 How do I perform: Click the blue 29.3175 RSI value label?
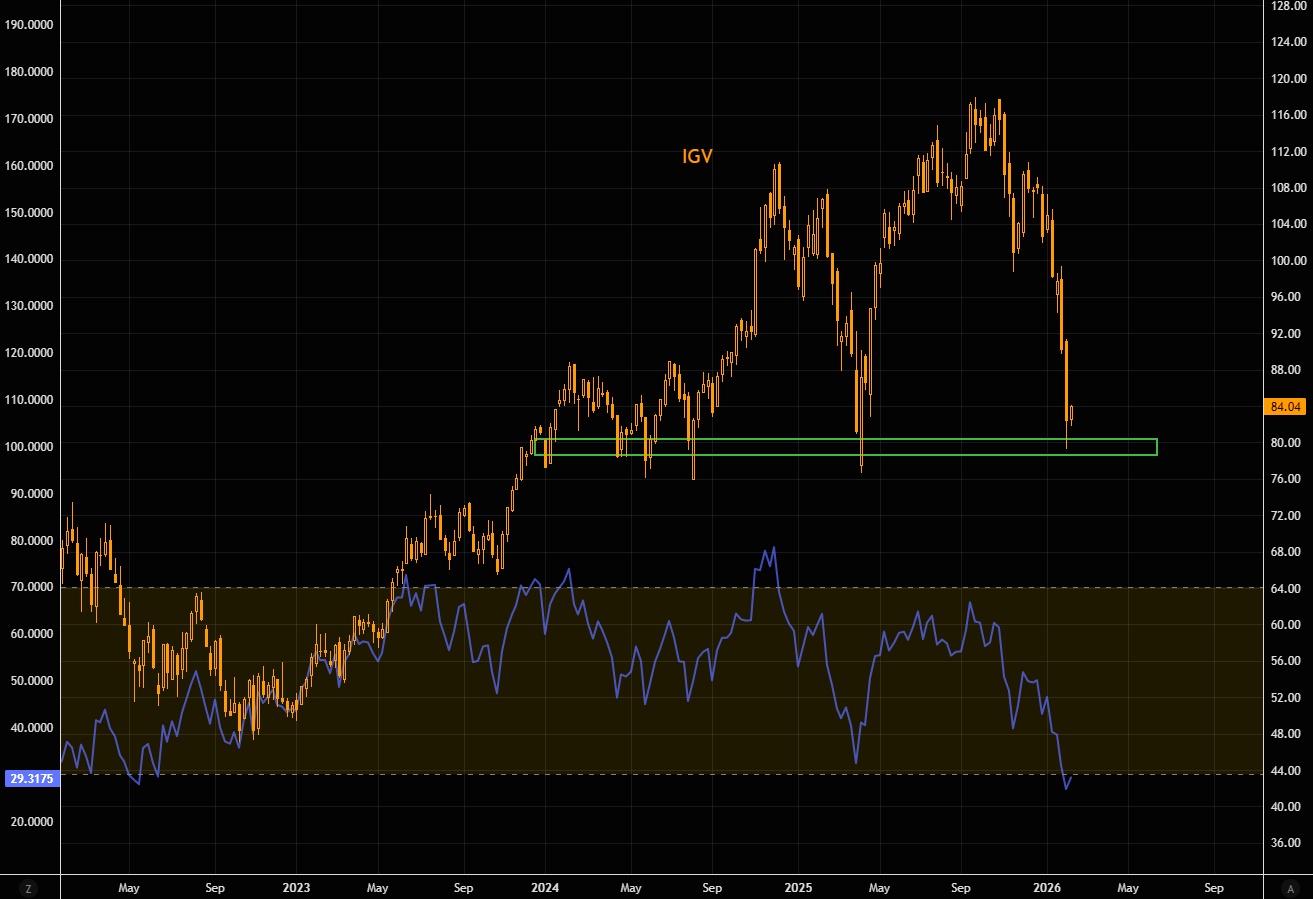[x=31, y=779]
